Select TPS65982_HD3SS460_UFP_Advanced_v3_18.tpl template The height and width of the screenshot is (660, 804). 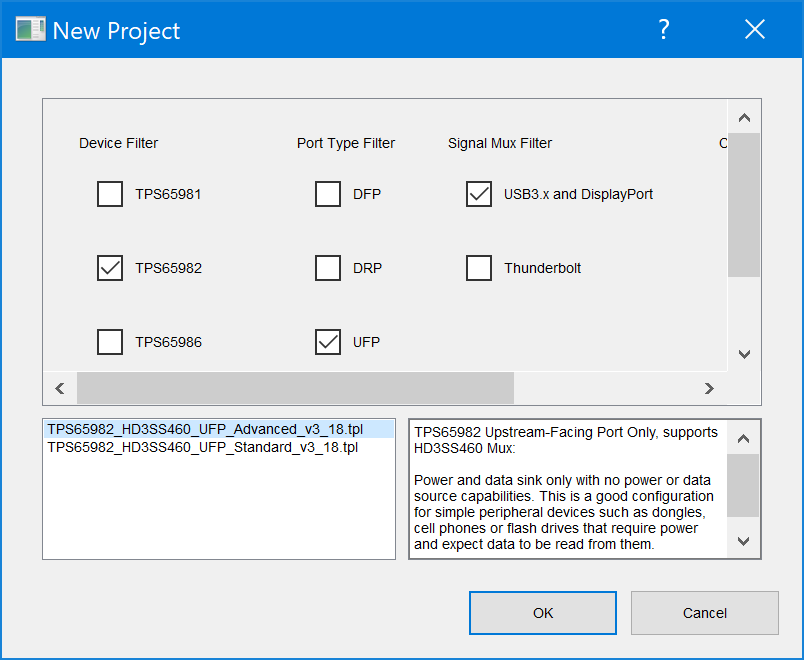tap(205, 429)
